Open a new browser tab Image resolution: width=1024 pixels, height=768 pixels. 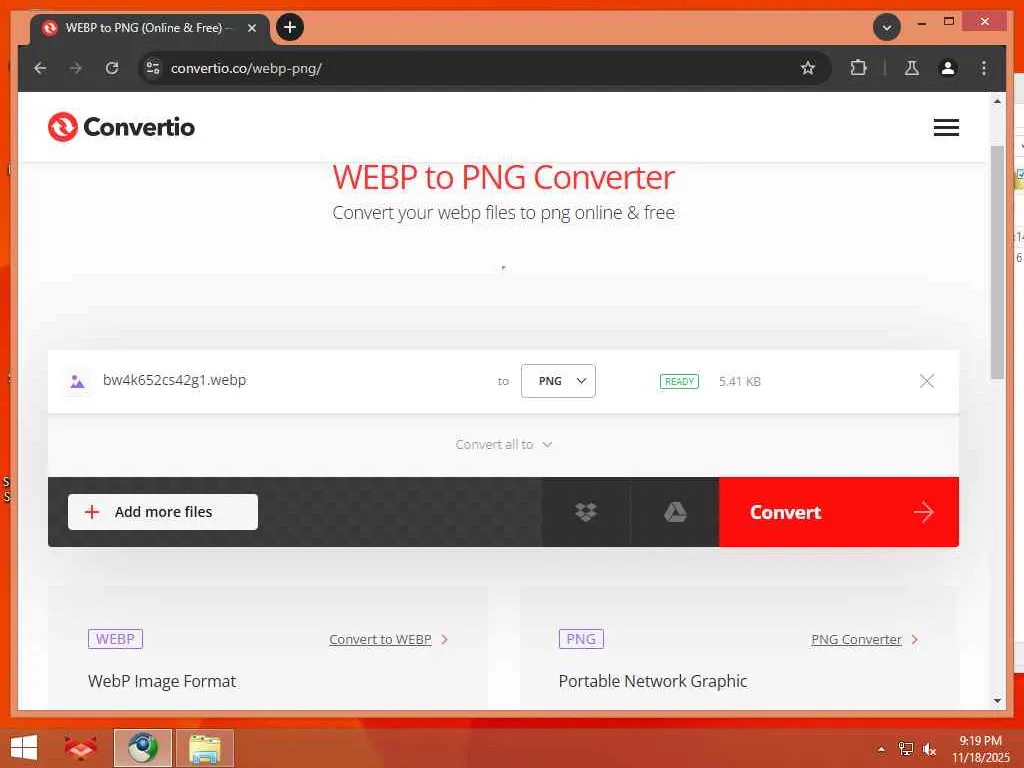click(x=290, y=27)
